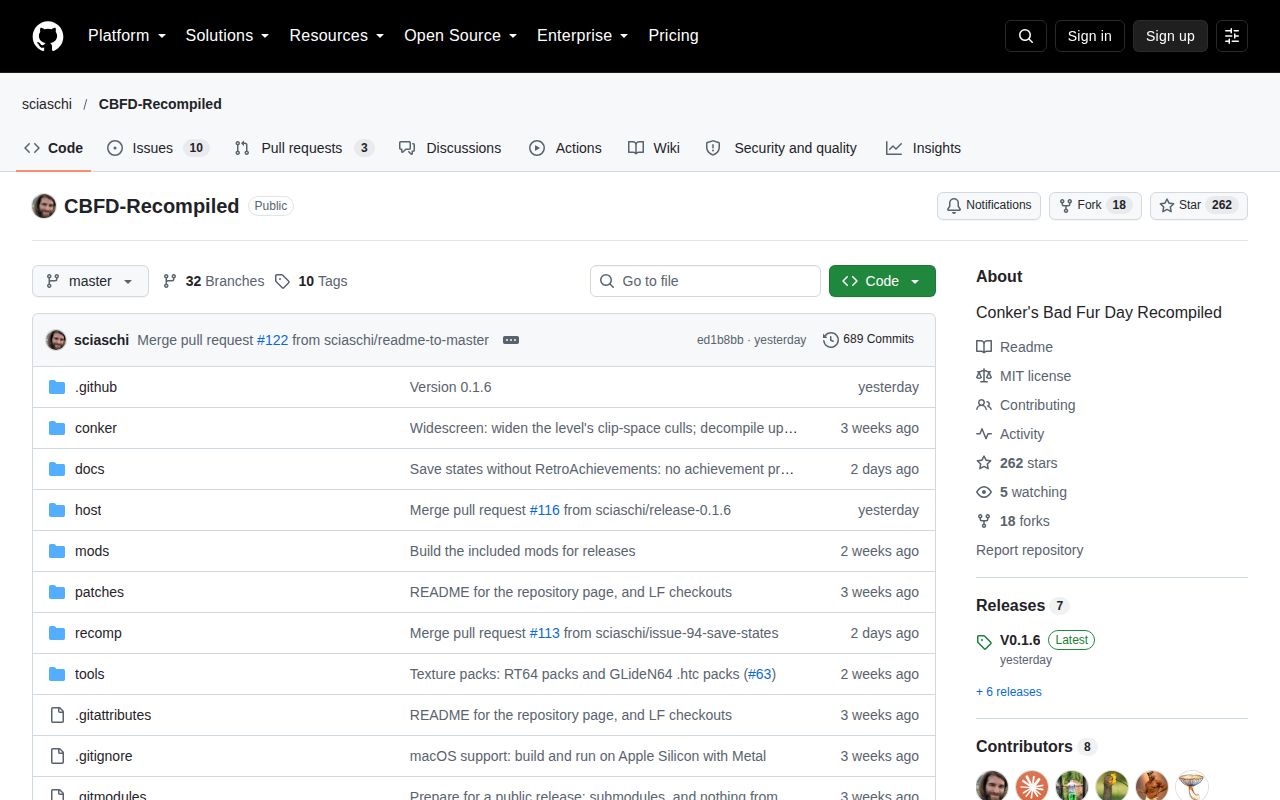The height and width of the screenshot is (800, 1280).
Task: Click the conker folder icon
Action: pos(57,428)
